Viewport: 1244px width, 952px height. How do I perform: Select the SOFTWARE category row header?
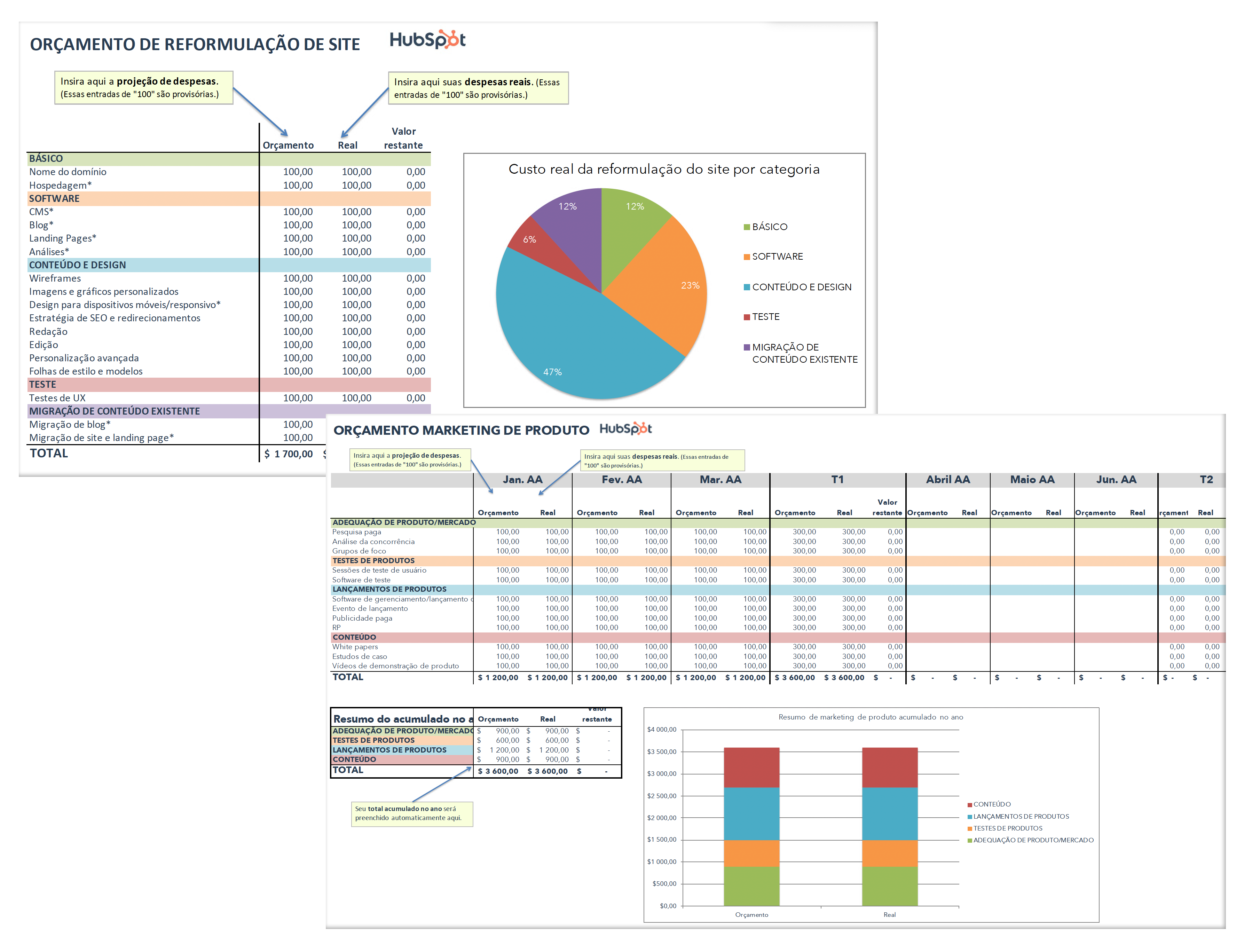tap(54, 198)
